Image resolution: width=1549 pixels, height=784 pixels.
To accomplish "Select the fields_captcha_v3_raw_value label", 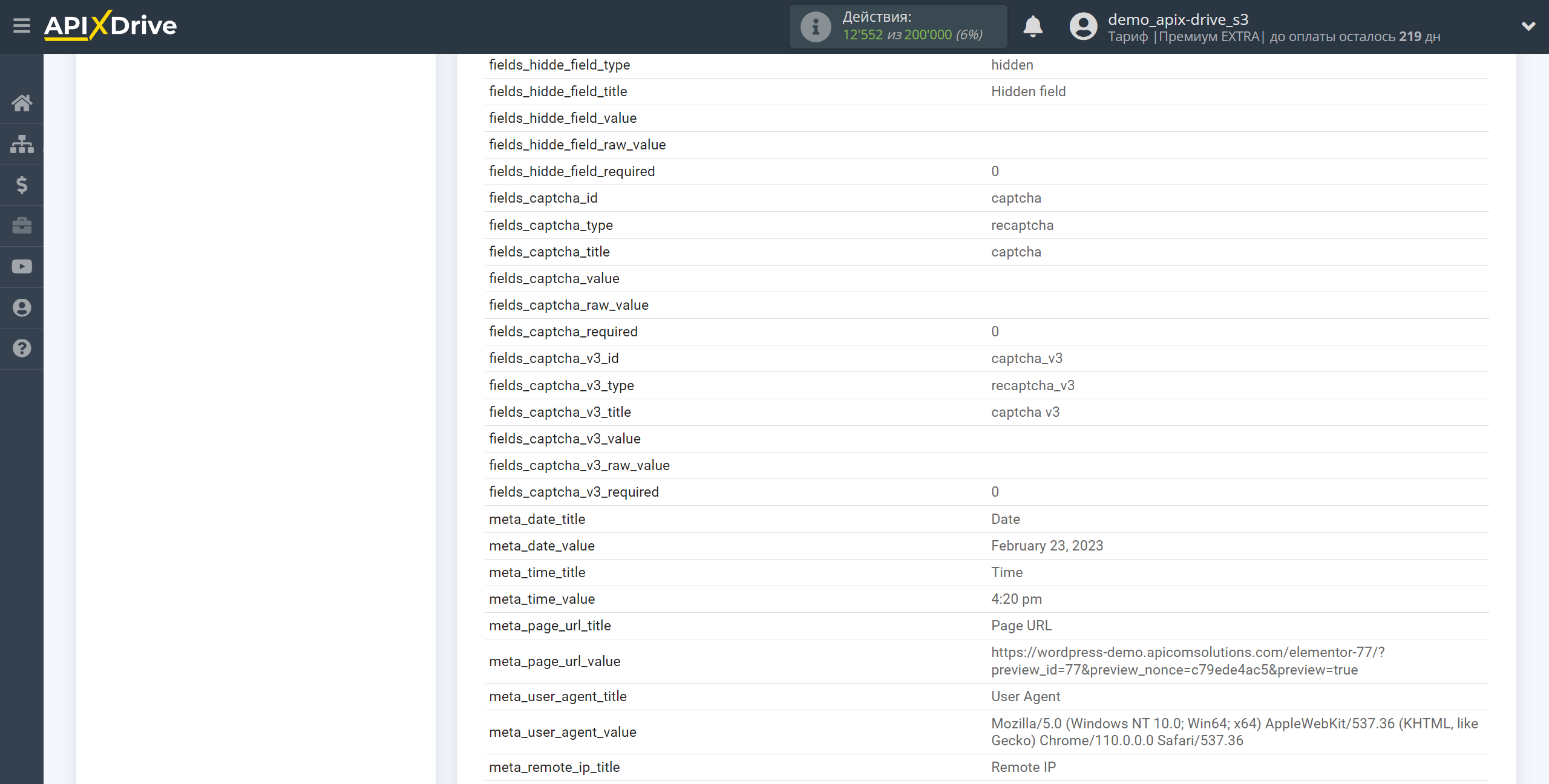I will point(579,465).
